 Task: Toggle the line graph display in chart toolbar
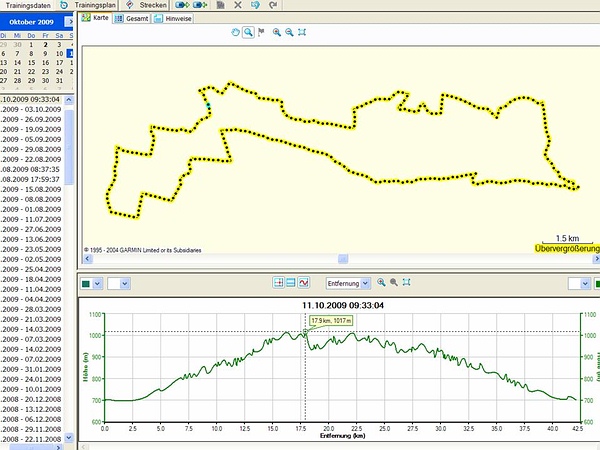305,283
